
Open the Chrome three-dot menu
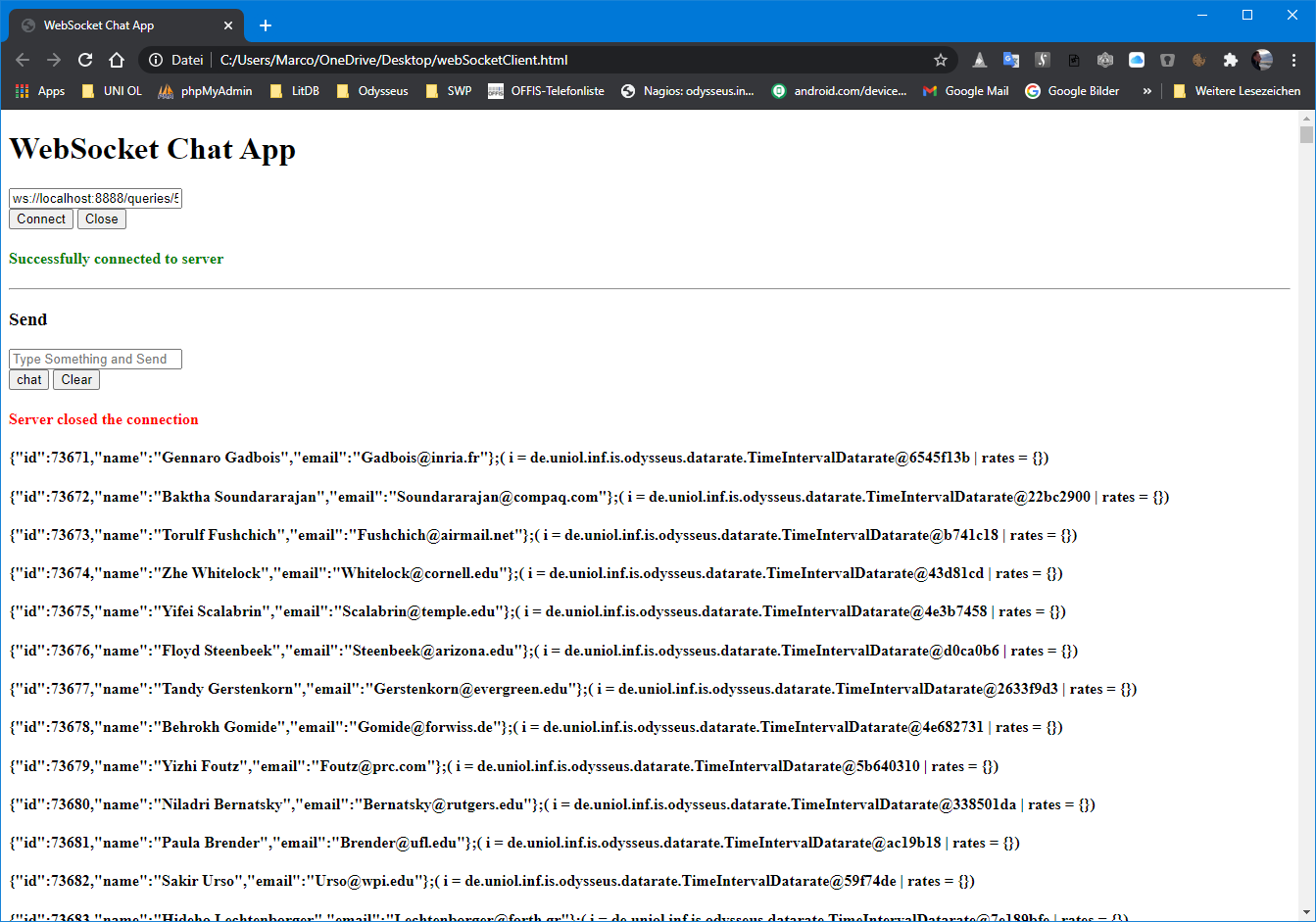click(1293, 60)
